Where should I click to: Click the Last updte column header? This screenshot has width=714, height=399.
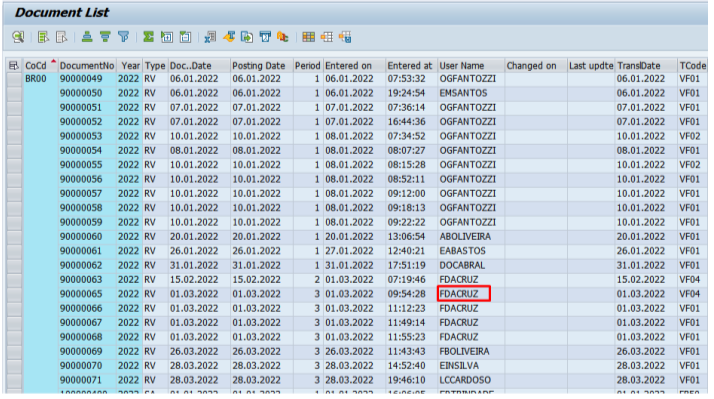(x=591, y=66)
